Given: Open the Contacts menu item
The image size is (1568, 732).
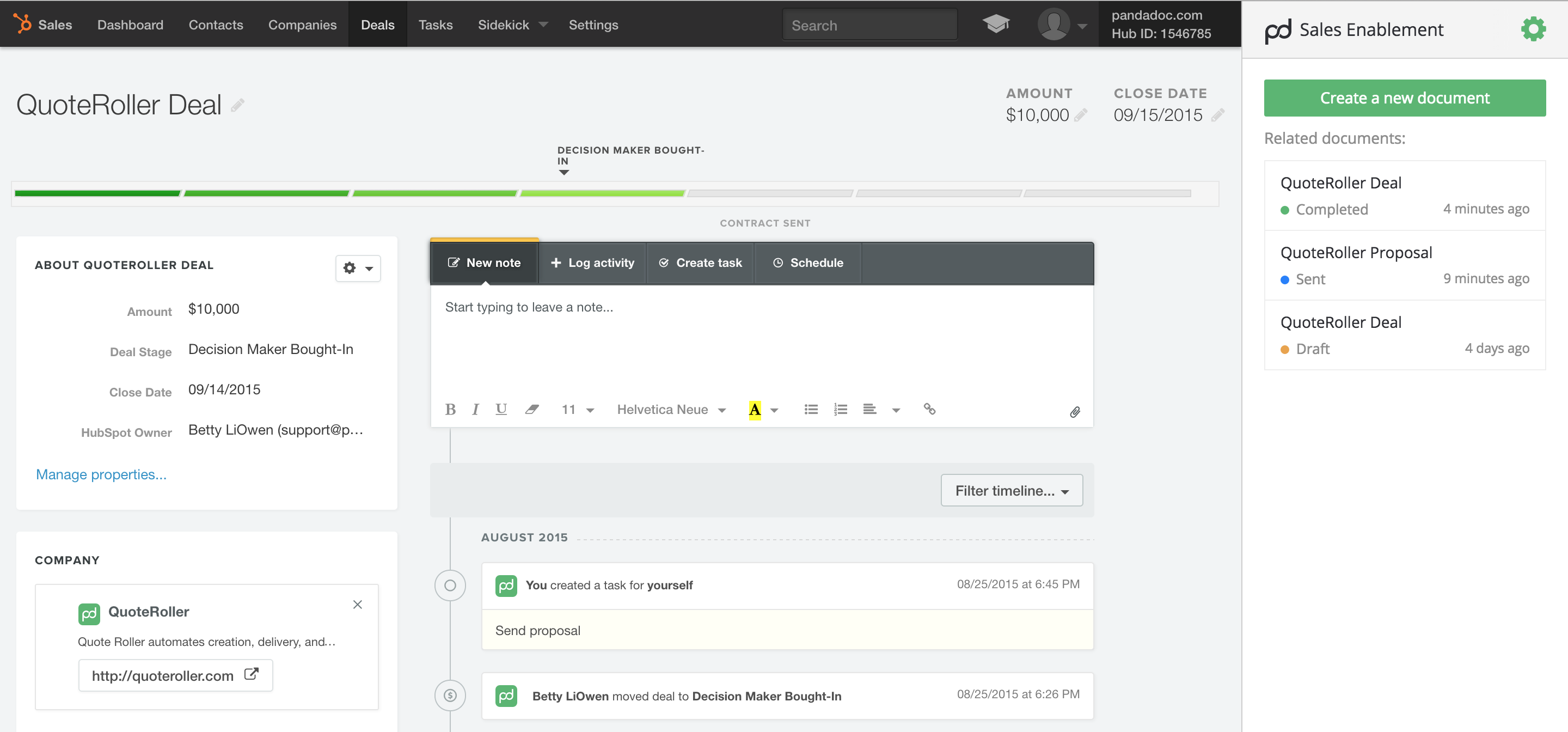Looking at the screenshot, I should pos(216,25).
